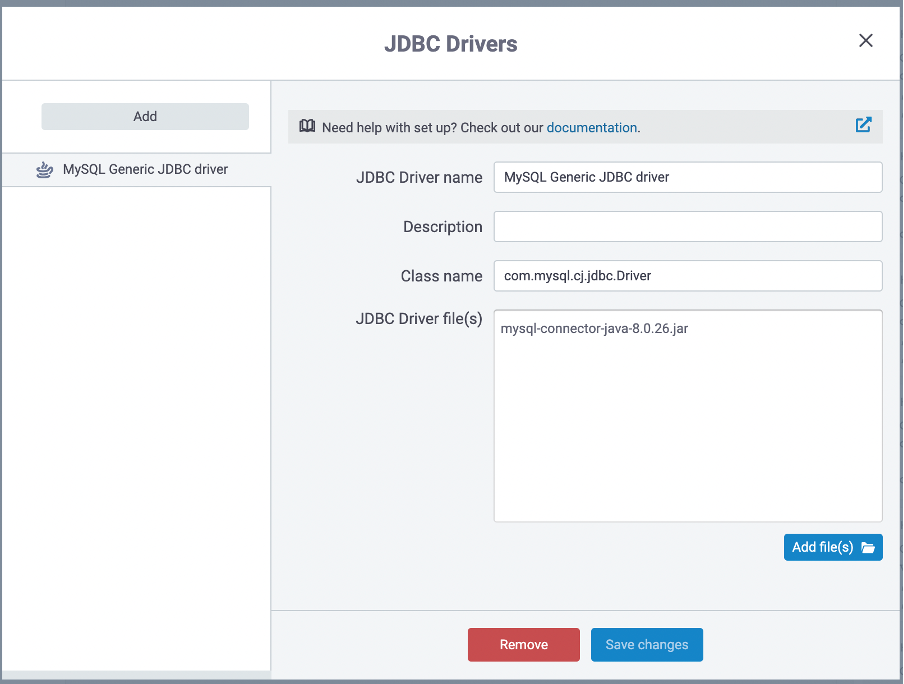Select MySQL Generic JDBC driver in list
904x684 pixels.
[145, 170]
